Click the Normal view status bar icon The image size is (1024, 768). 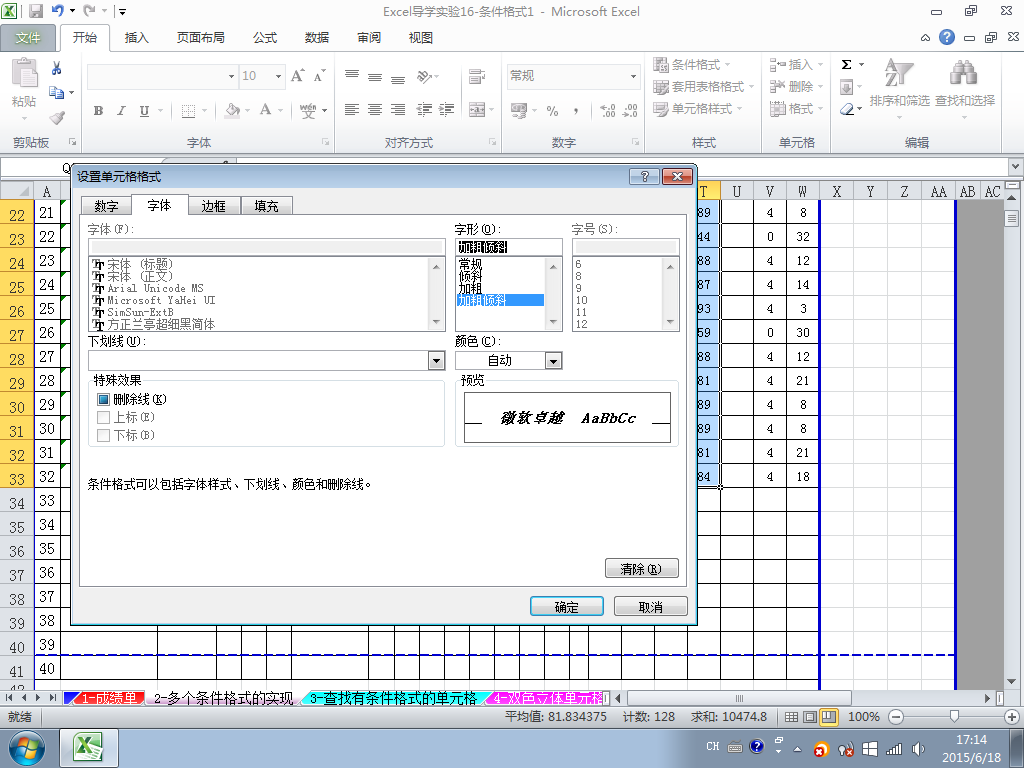[791, 717]
